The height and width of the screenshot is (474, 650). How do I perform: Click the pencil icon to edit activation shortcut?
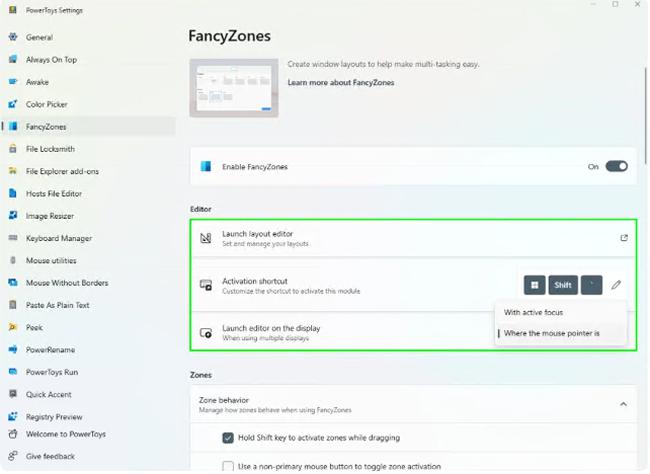(x=616, y=285)
